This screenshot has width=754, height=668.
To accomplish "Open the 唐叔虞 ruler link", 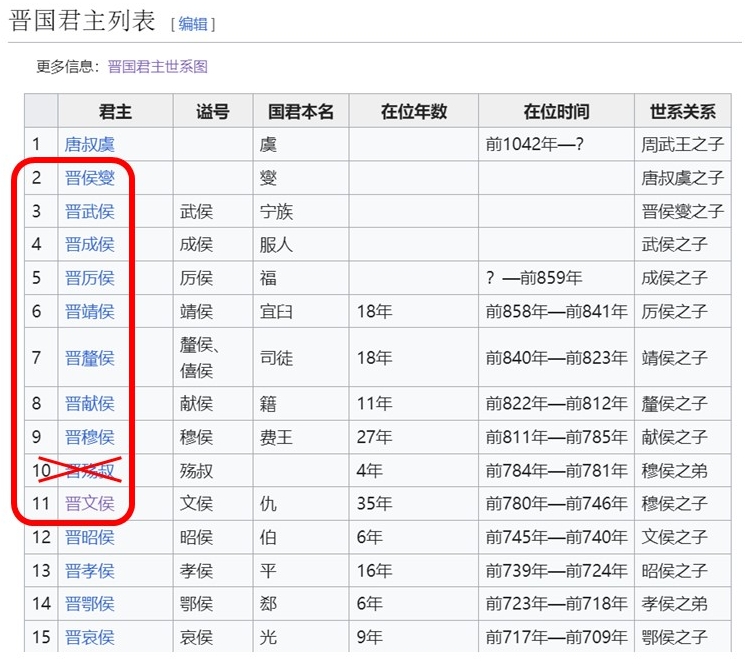I will click(90, 145).
